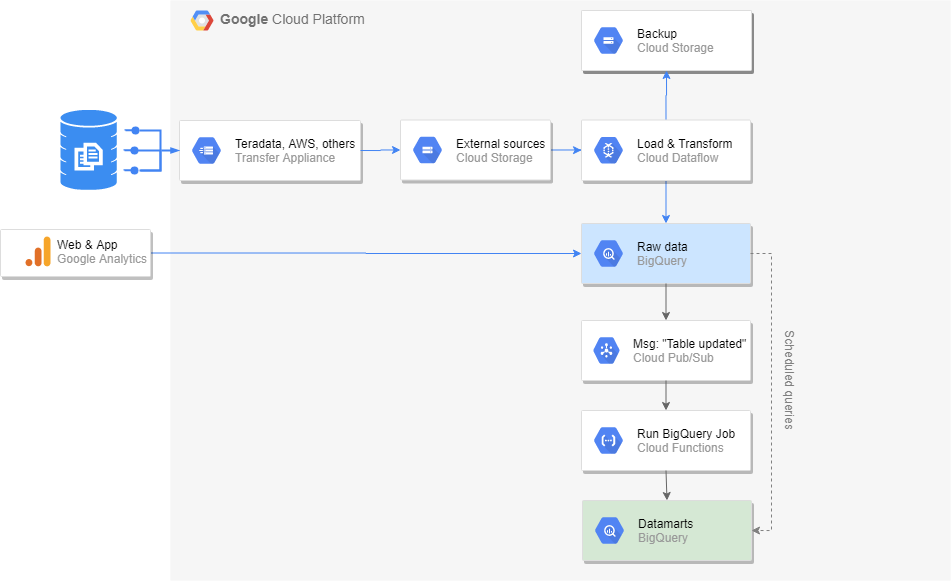Select the Cloud Dataflow hexagon icon
Screen dimensions: 952x582
[608, 151]
